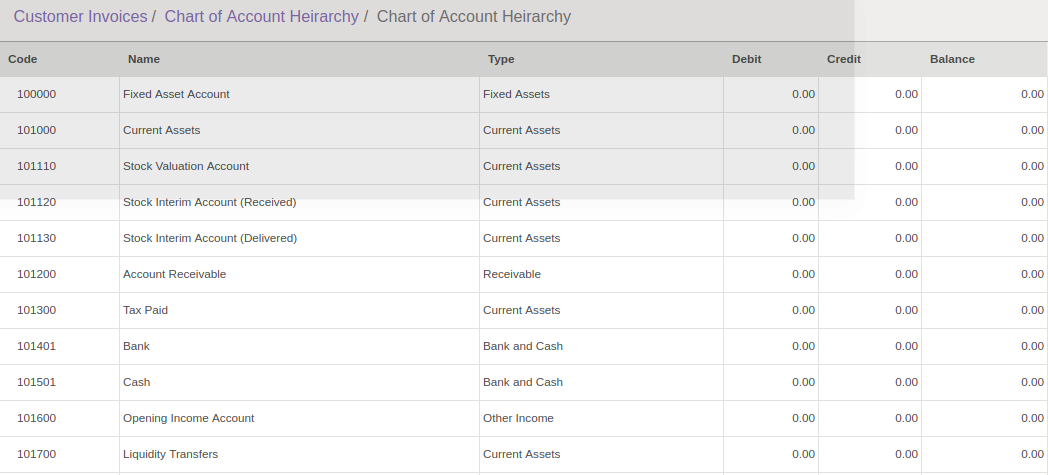Viewport: 1048px width, 475px height.
Task: Open the Customer Invoices breadcrumb link
Action: tap(80, 17)
